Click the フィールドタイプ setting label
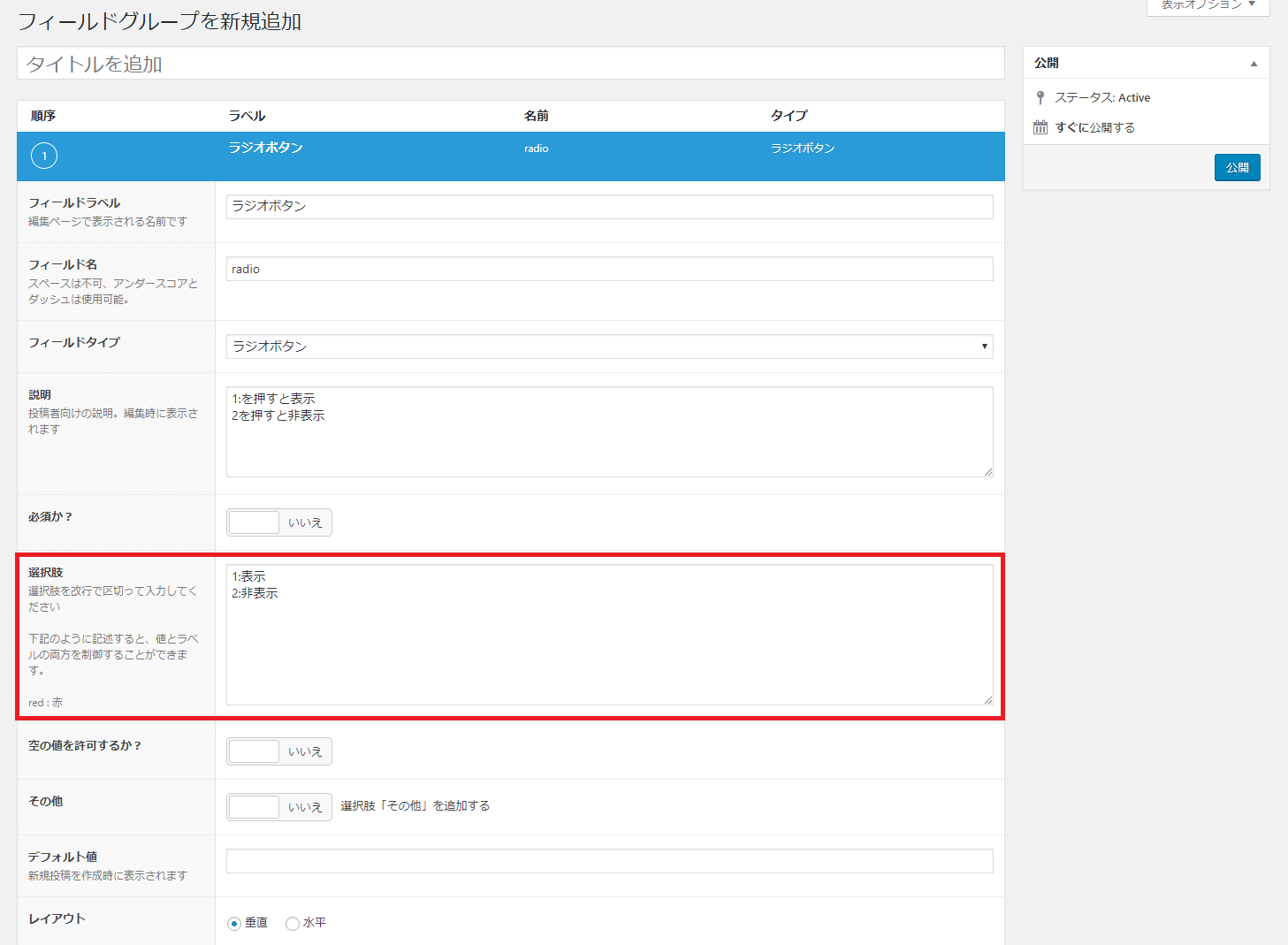 click(74, 342)
